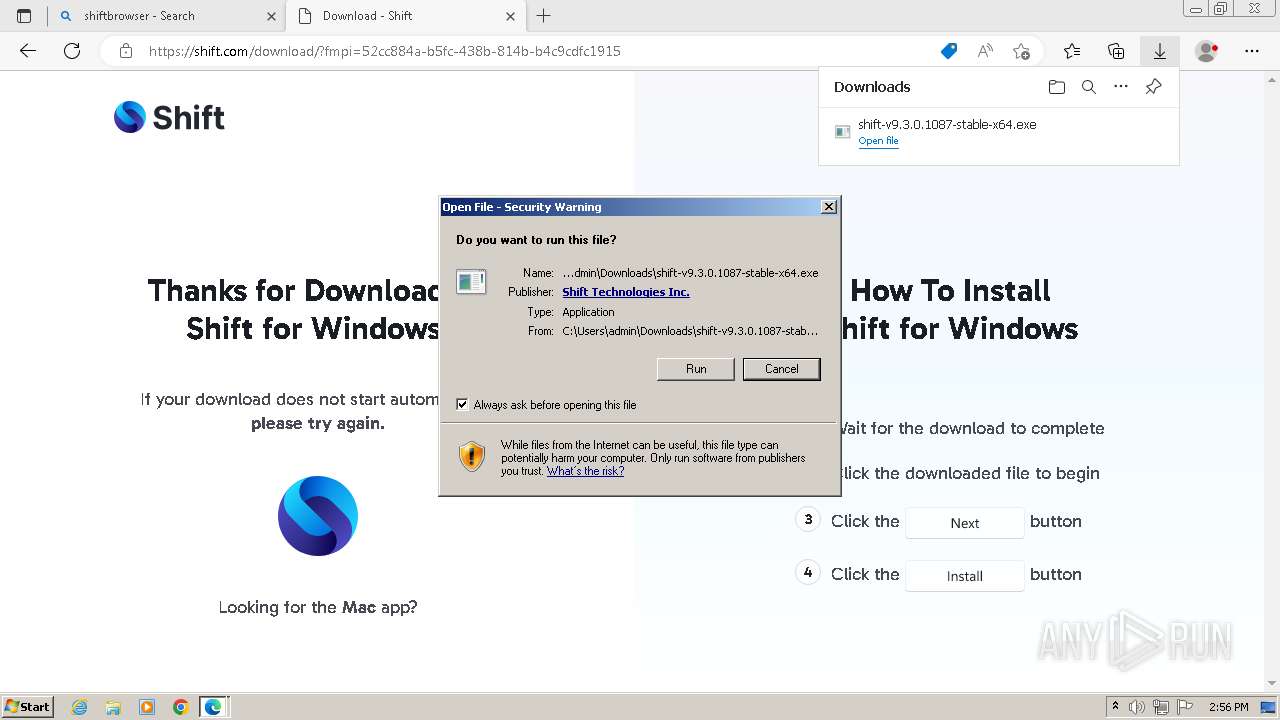Show hidden system tray icons
The width and height of the screenshot is (1280, 720).
point(1116,707)
